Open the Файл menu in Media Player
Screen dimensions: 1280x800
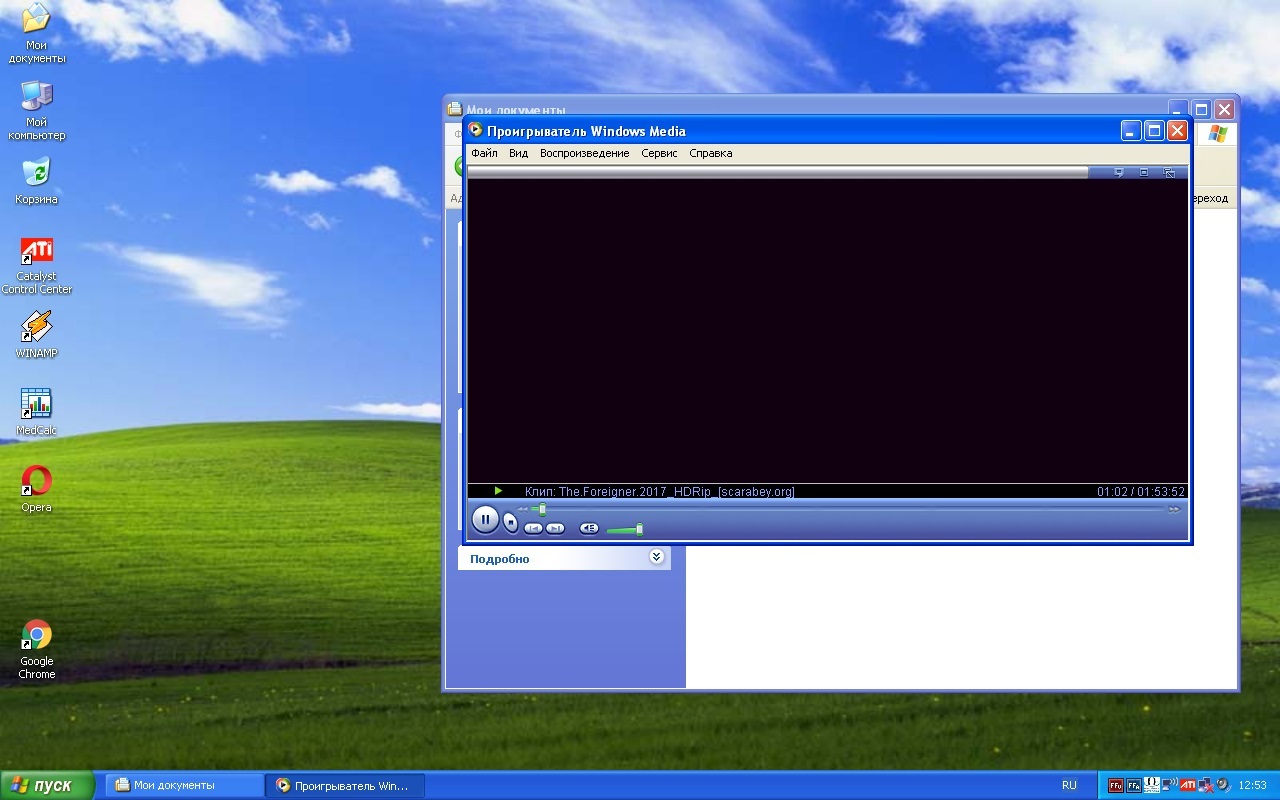[x=484, y=153]
